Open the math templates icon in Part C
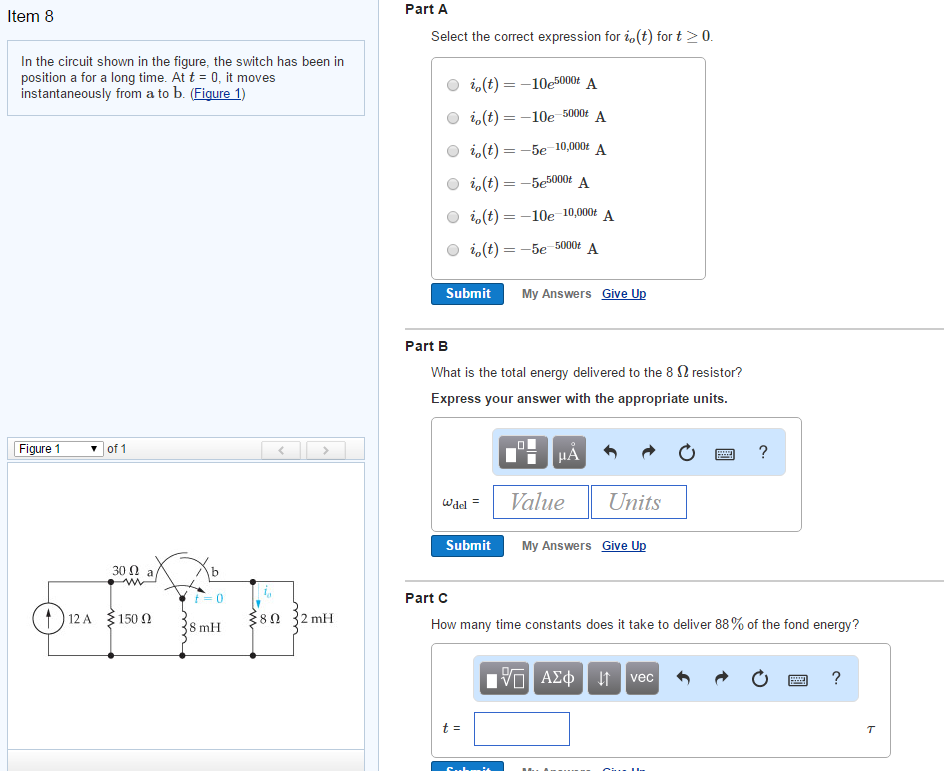Viewport: 944px width, 771px height. (505, 678)
